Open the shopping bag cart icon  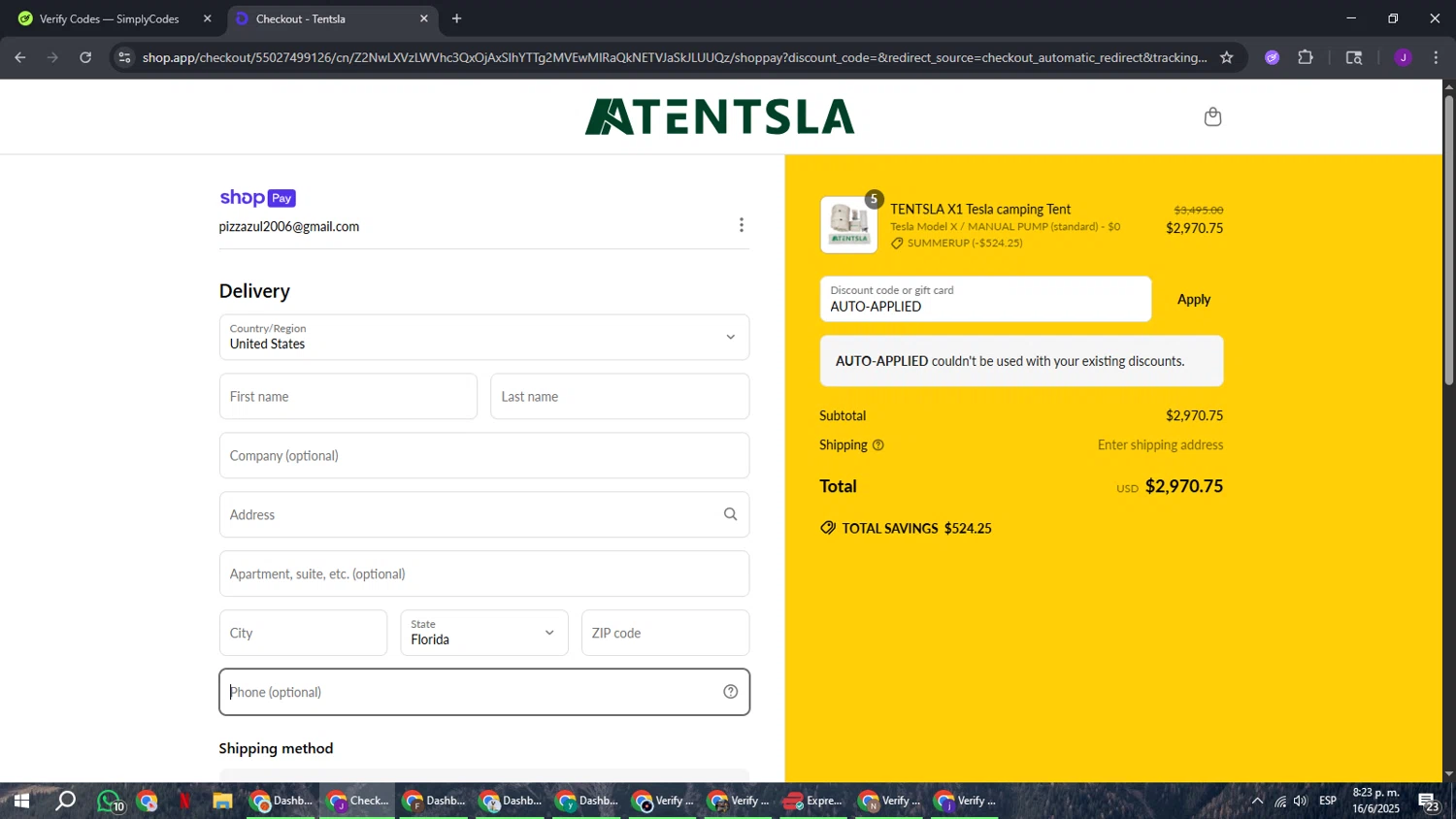(1212, 117)
